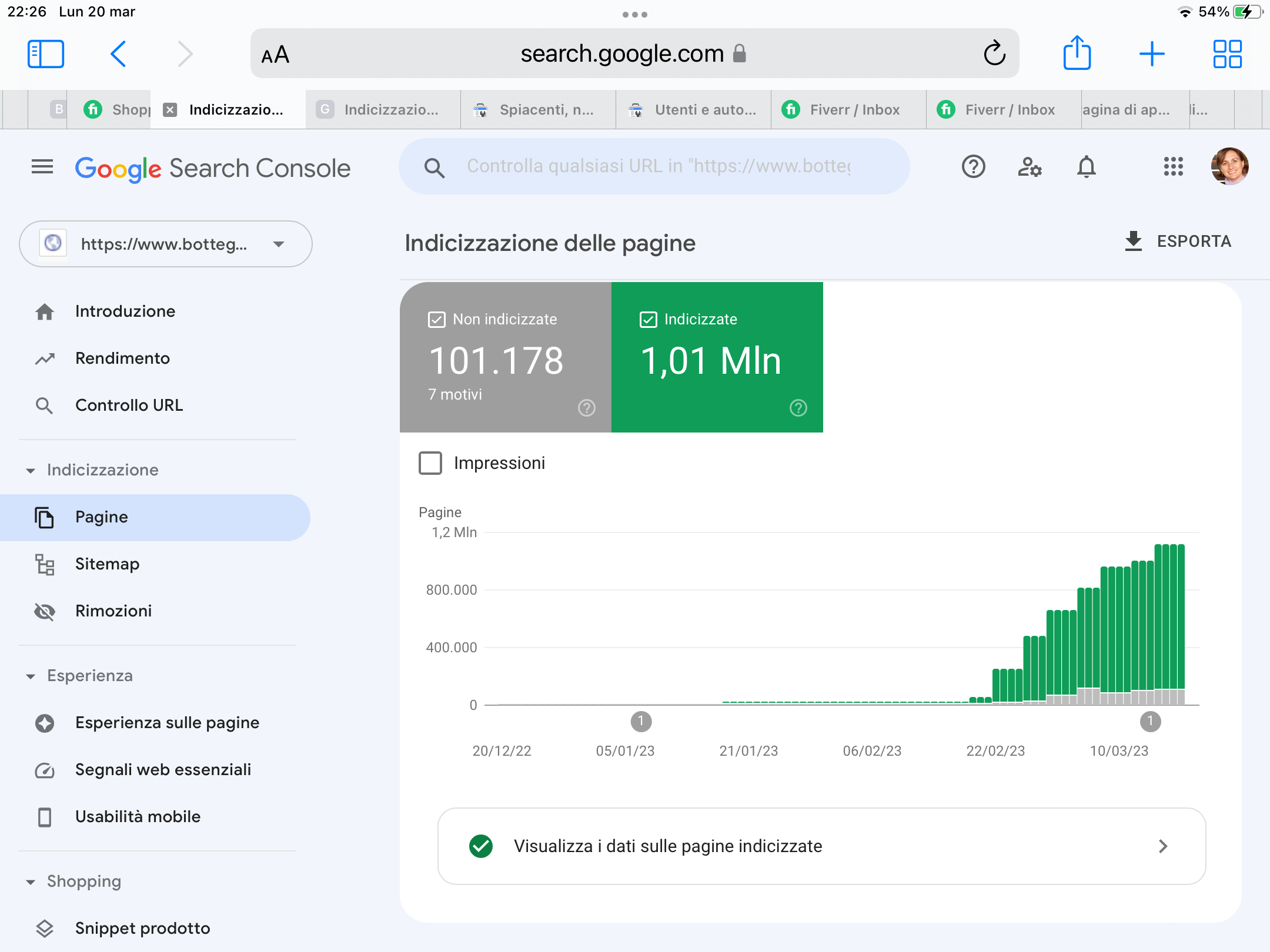The image size is (1270, 952).
Task: Click the 7 motivi label
Action: [455, 394]
